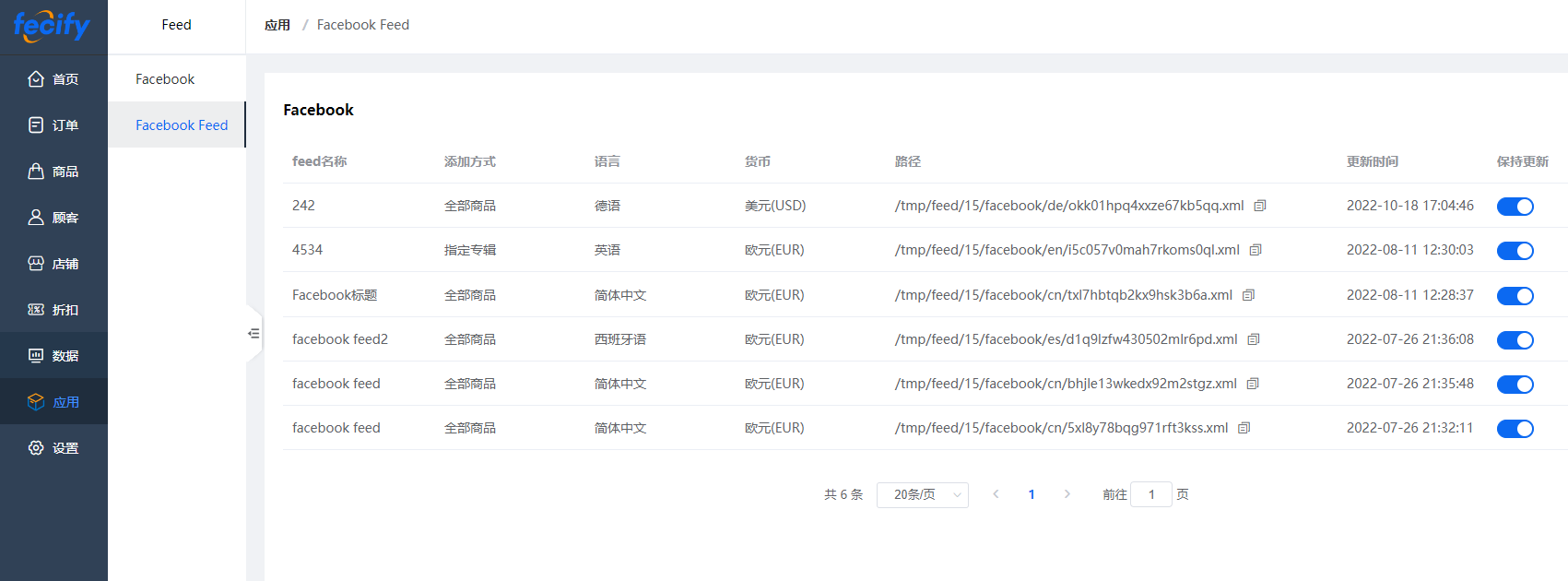
Task: Open 折扣 in the sidebar
Action: (53, 310)
